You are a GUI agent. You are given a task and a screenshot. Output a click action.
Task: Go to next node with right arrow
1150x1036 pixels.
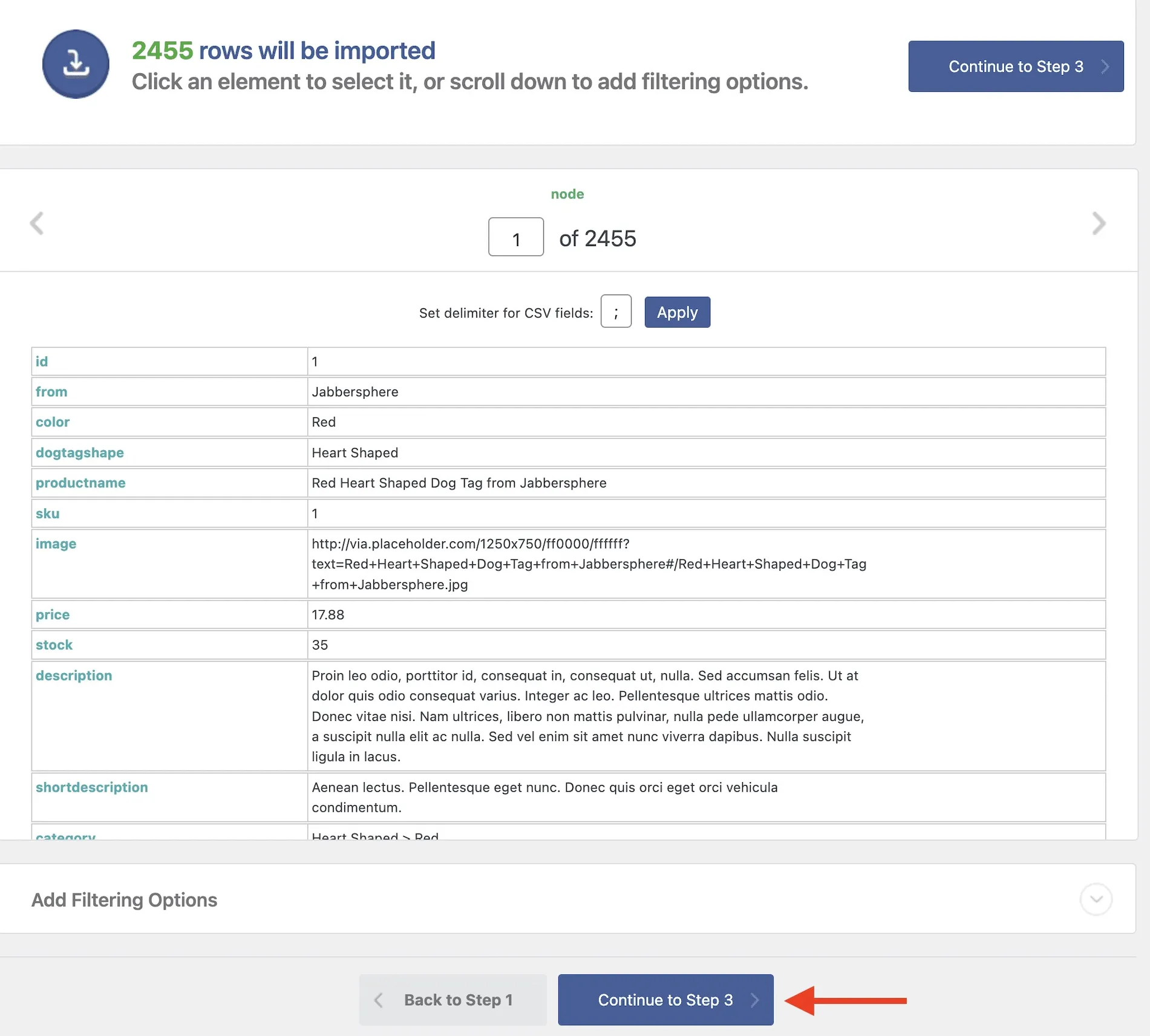click(x=1099, y=223)
